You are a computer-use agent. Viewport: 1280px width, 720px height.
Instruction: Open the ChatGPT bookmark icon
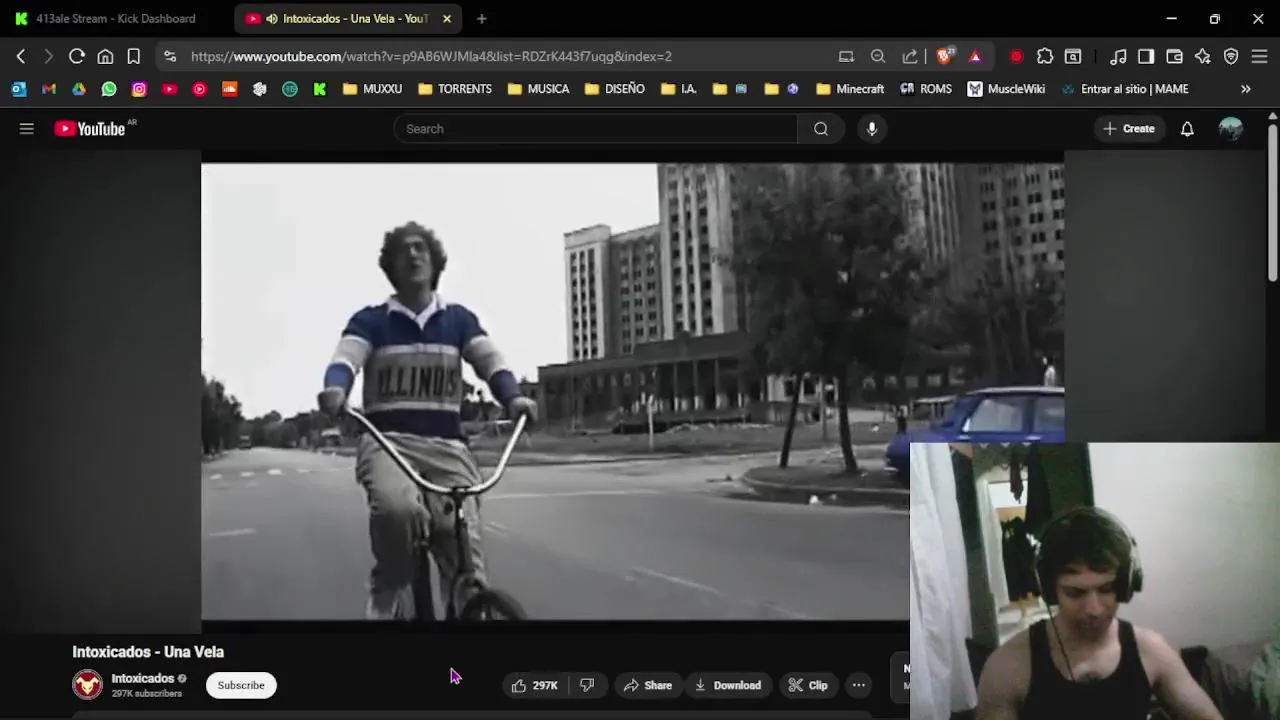[259, 89]
